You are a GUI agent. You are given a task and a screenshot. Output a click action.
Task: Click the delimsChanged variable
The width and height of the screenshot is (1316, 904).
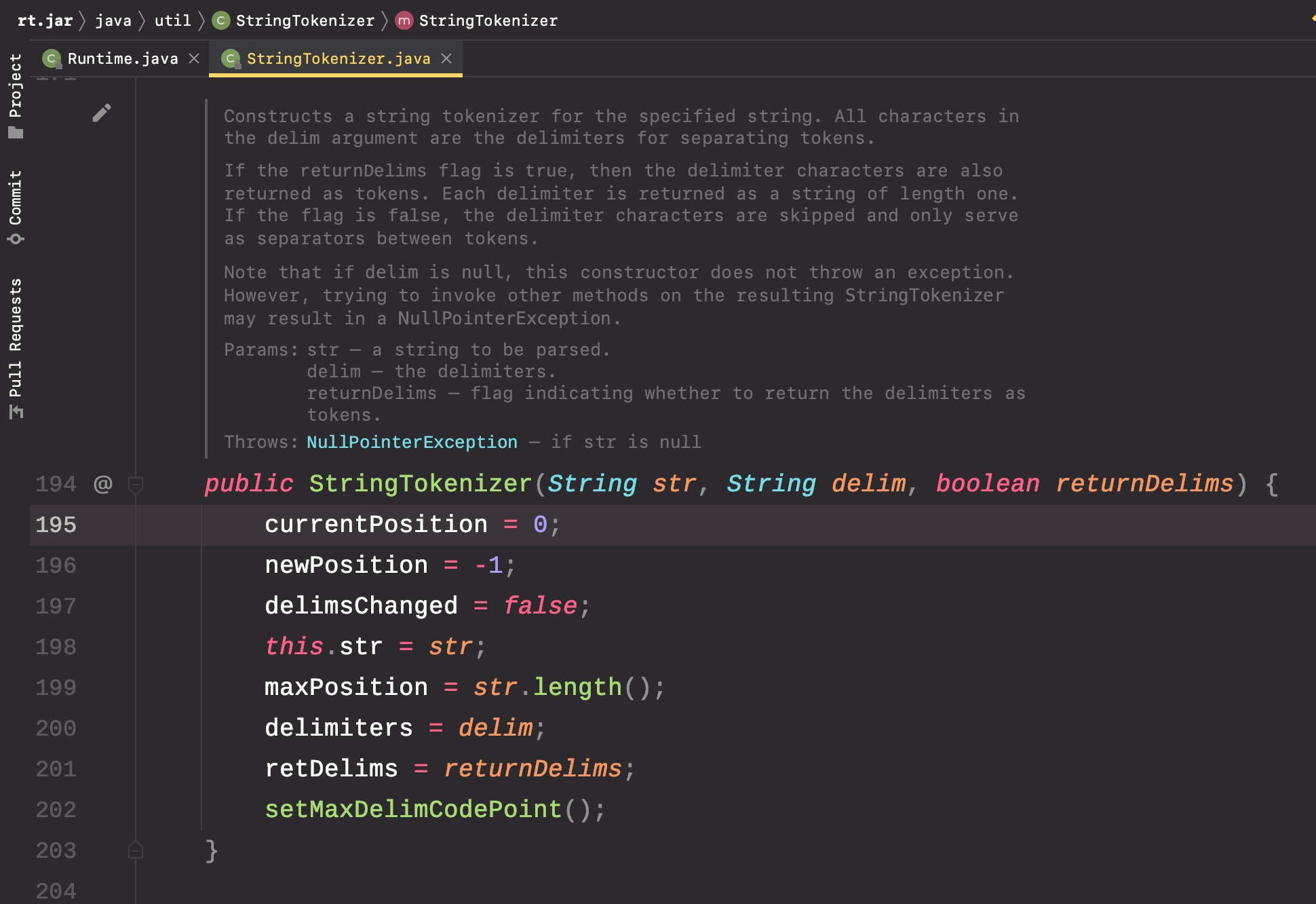pos(361,606)
